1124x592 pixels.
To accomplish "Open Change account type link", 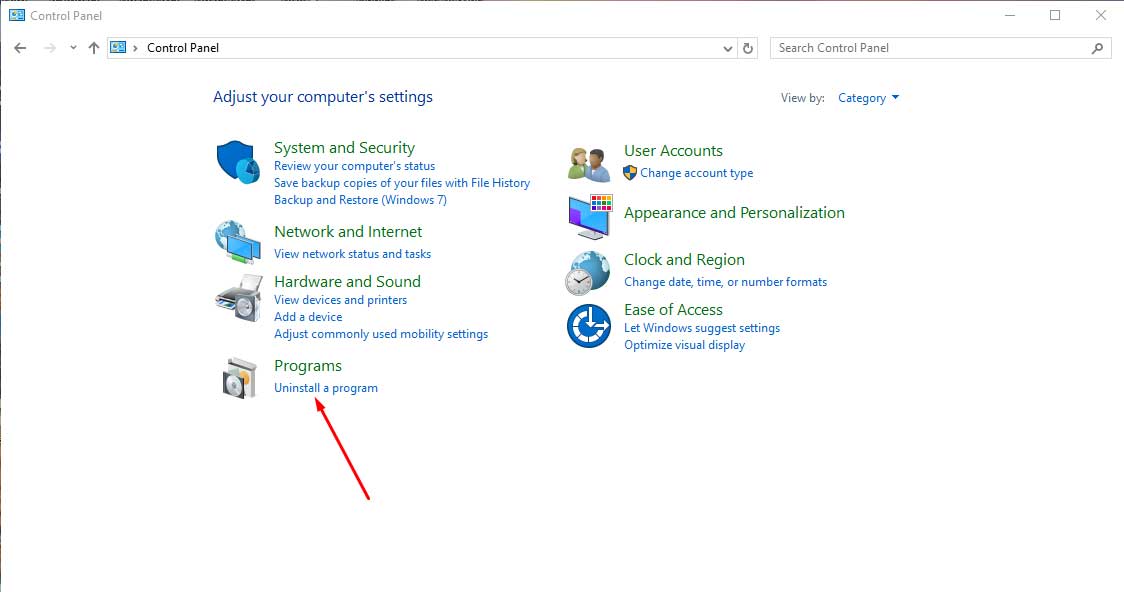I will pyautogui.click(x=696, y=173).
